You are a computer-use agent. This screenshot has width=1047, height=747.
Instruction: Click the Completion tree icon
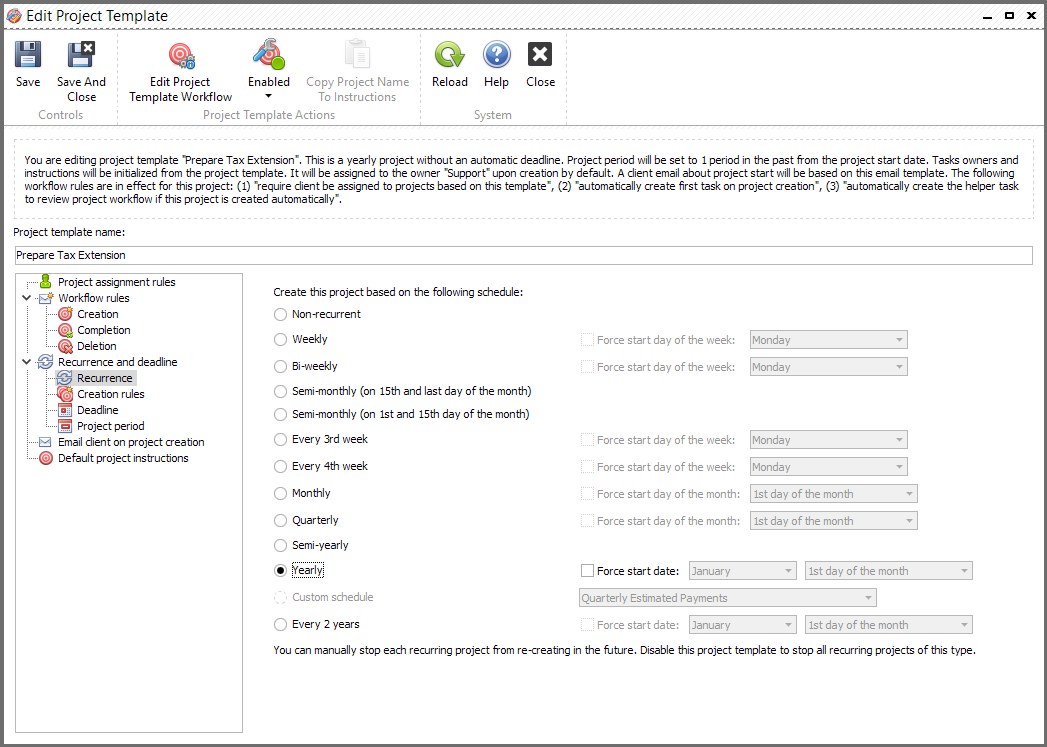coord(65,330)
